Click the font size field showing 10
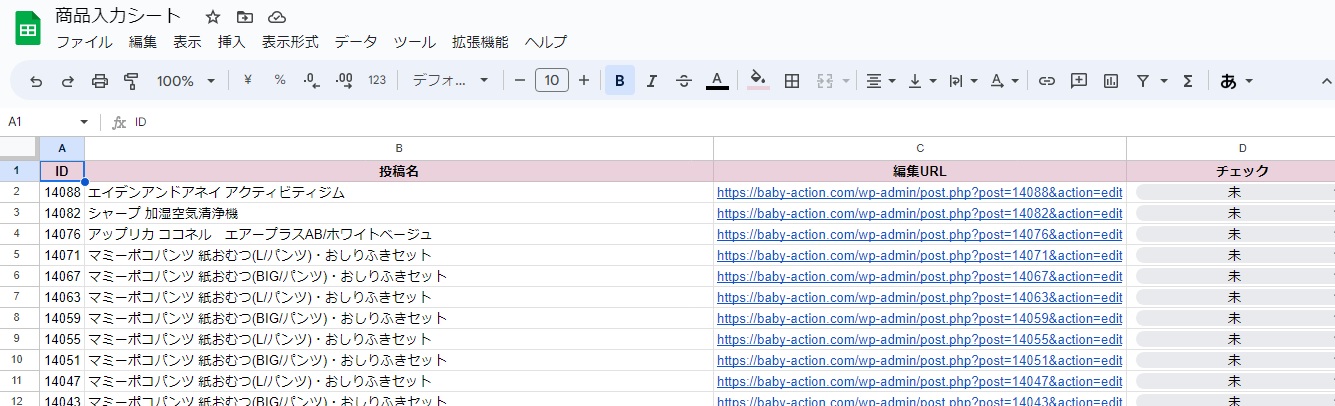The image size is (1335, 406). [552, 81]
